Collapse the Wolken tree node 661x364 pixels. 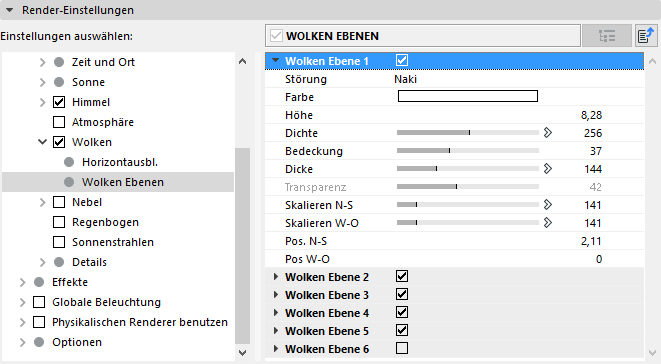point(42,142)
